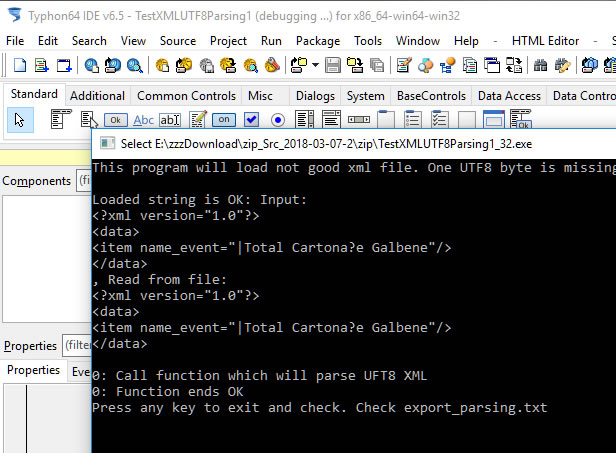Select the TRadioButton component in palette
Viewport: 616px width, 453px height.
tap(278, 119)
